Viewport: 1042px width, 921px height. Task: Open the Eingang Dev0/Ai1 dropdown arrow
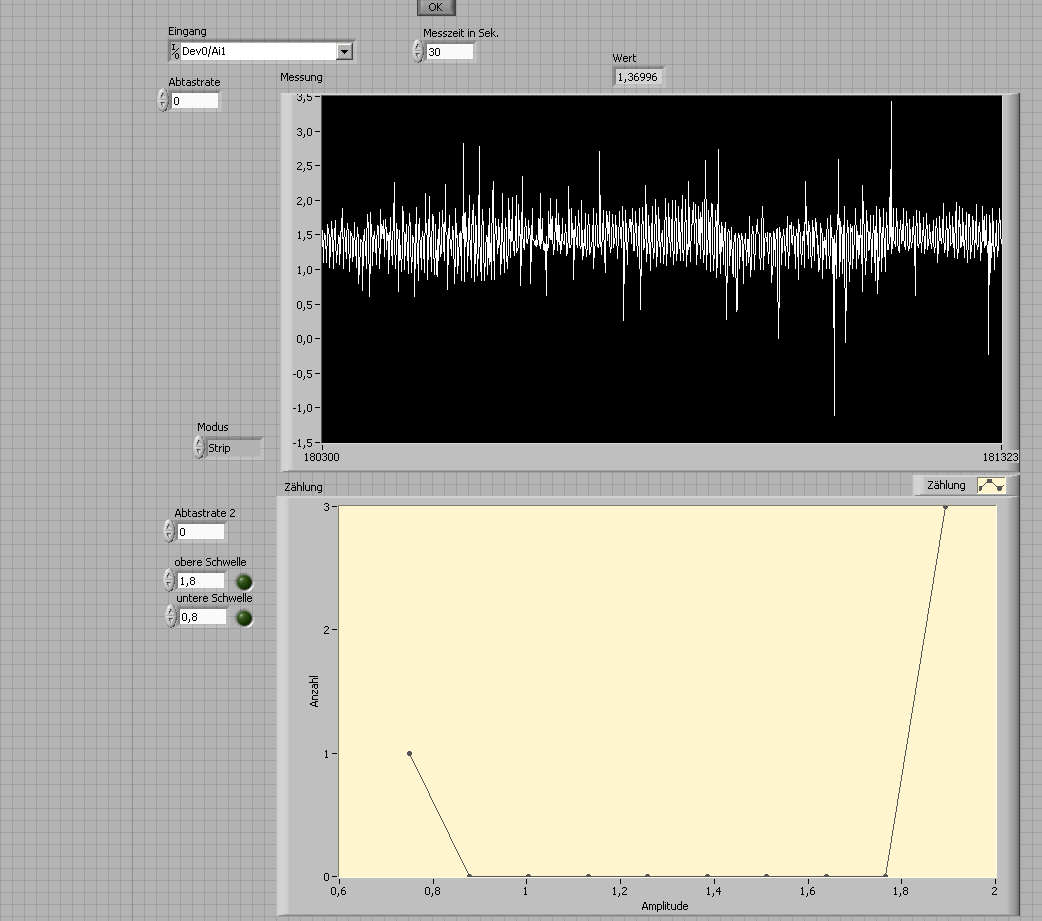coord(344,52)
